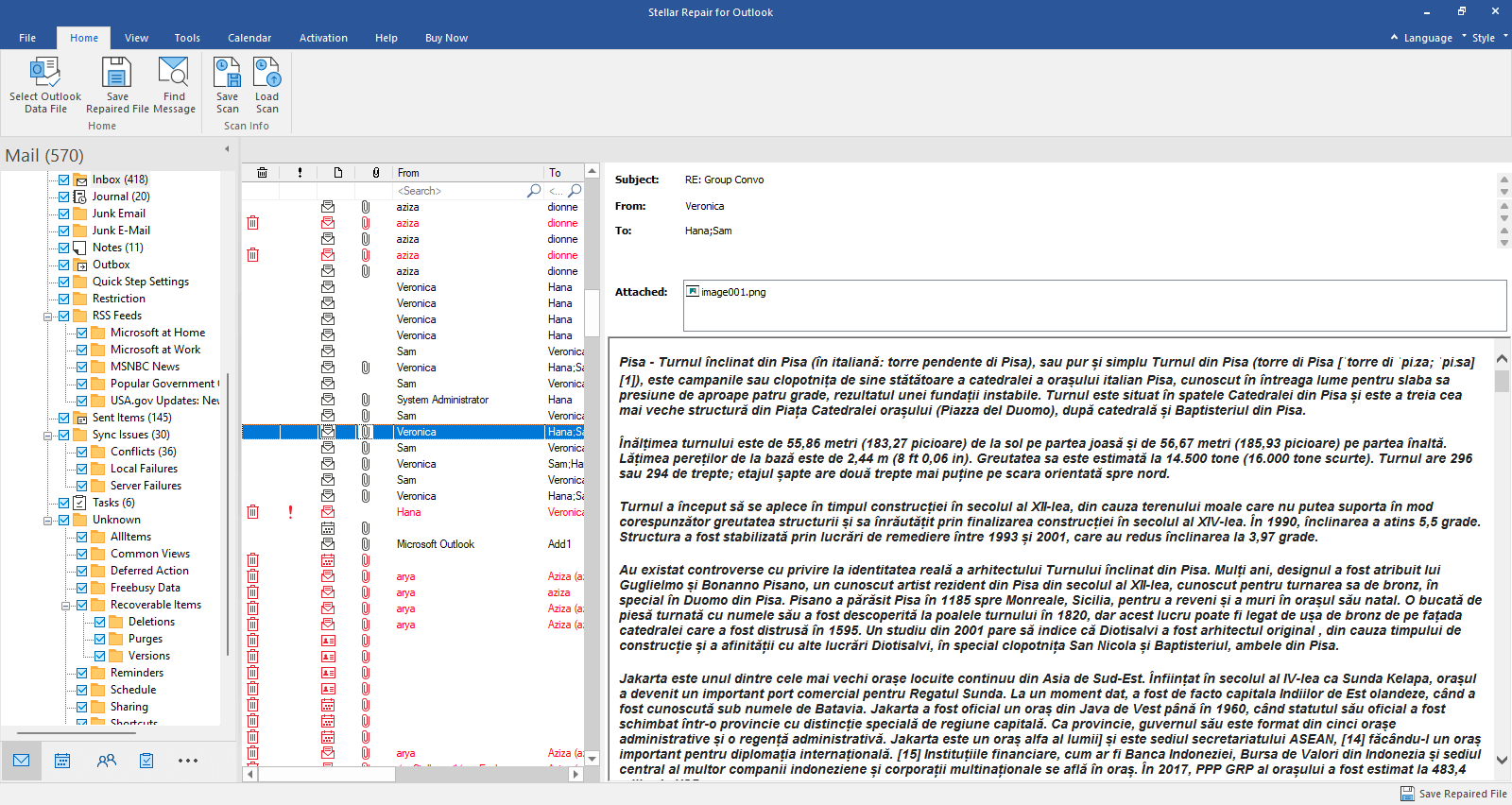Sort by attachment paperclip column header

pos(376,173)
